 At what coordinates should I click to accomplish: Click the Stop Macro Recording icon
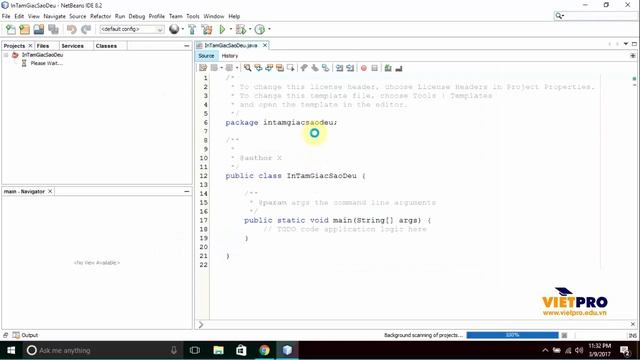[x=374, y=68]
